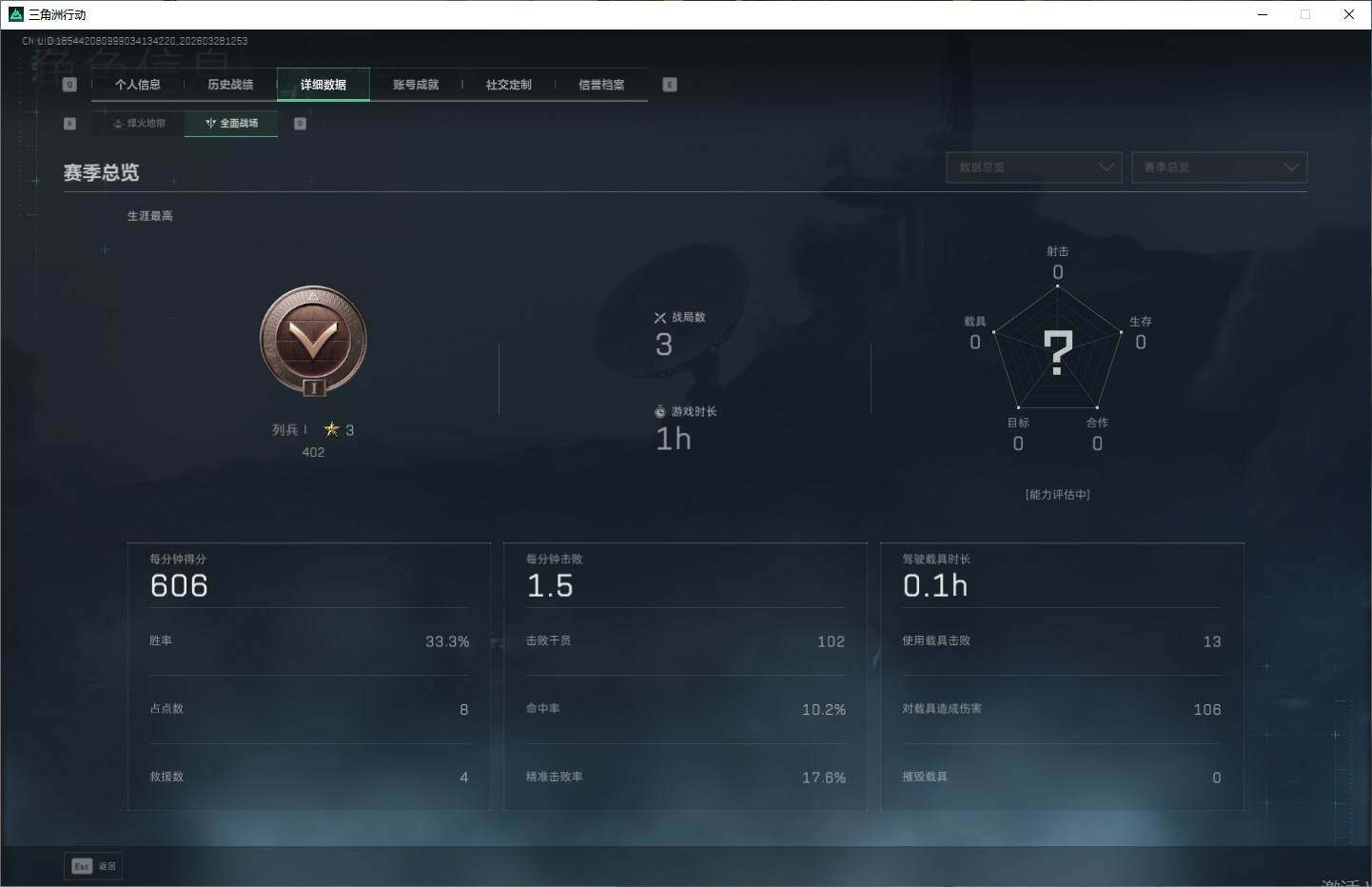Viewport: 1372px width, 887px height.
Task: Click the 列兵 I rank badge emblem
Action: pyautogui.click(x=314, y=342)
